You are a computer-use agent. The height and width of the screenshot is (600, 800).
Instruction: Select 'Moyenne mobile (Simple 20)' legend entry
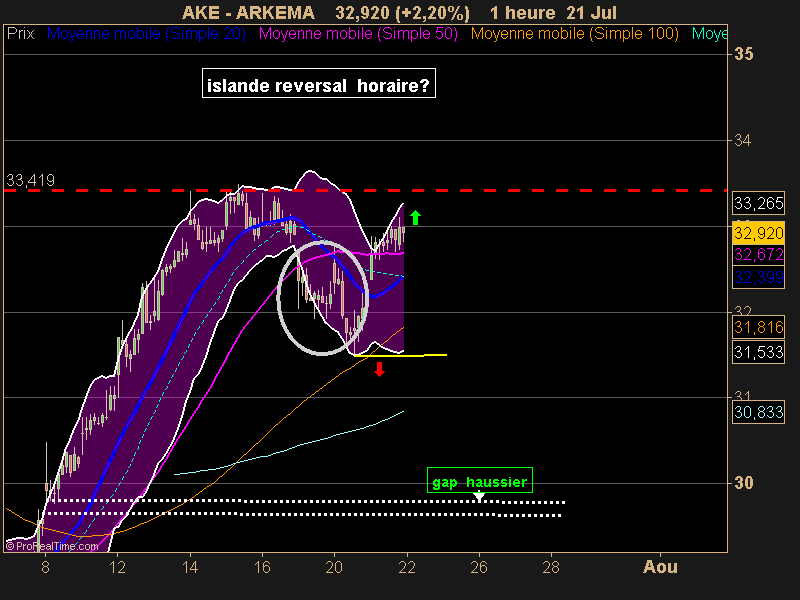click(146, 34)
